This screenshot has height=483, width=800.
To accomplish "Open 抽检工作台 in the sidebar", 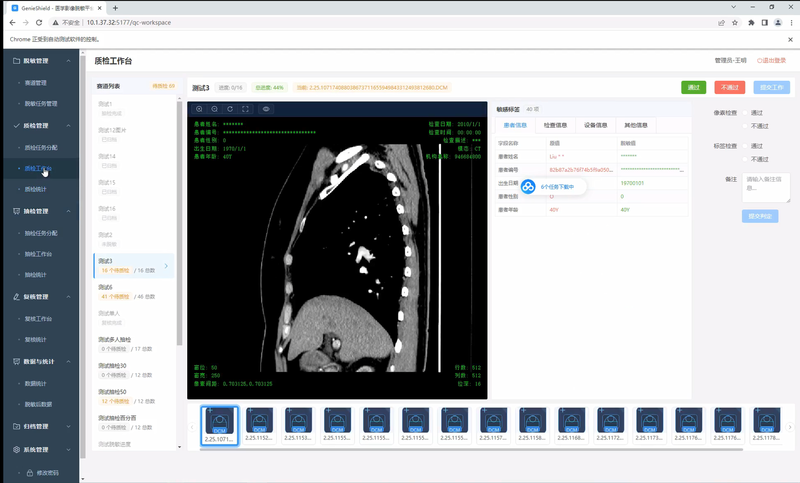I will [x=38, y=254].
